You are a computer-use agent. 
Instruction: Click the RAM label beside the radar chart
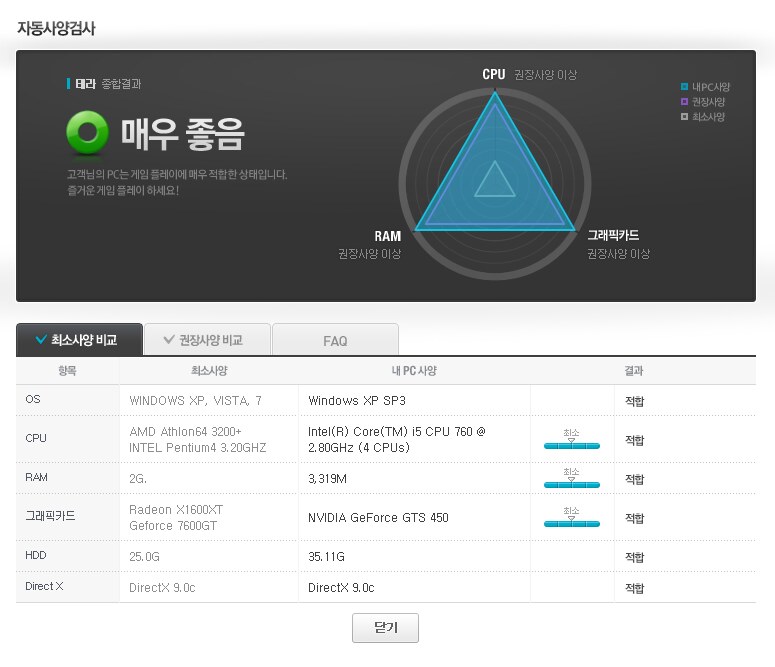387,236
